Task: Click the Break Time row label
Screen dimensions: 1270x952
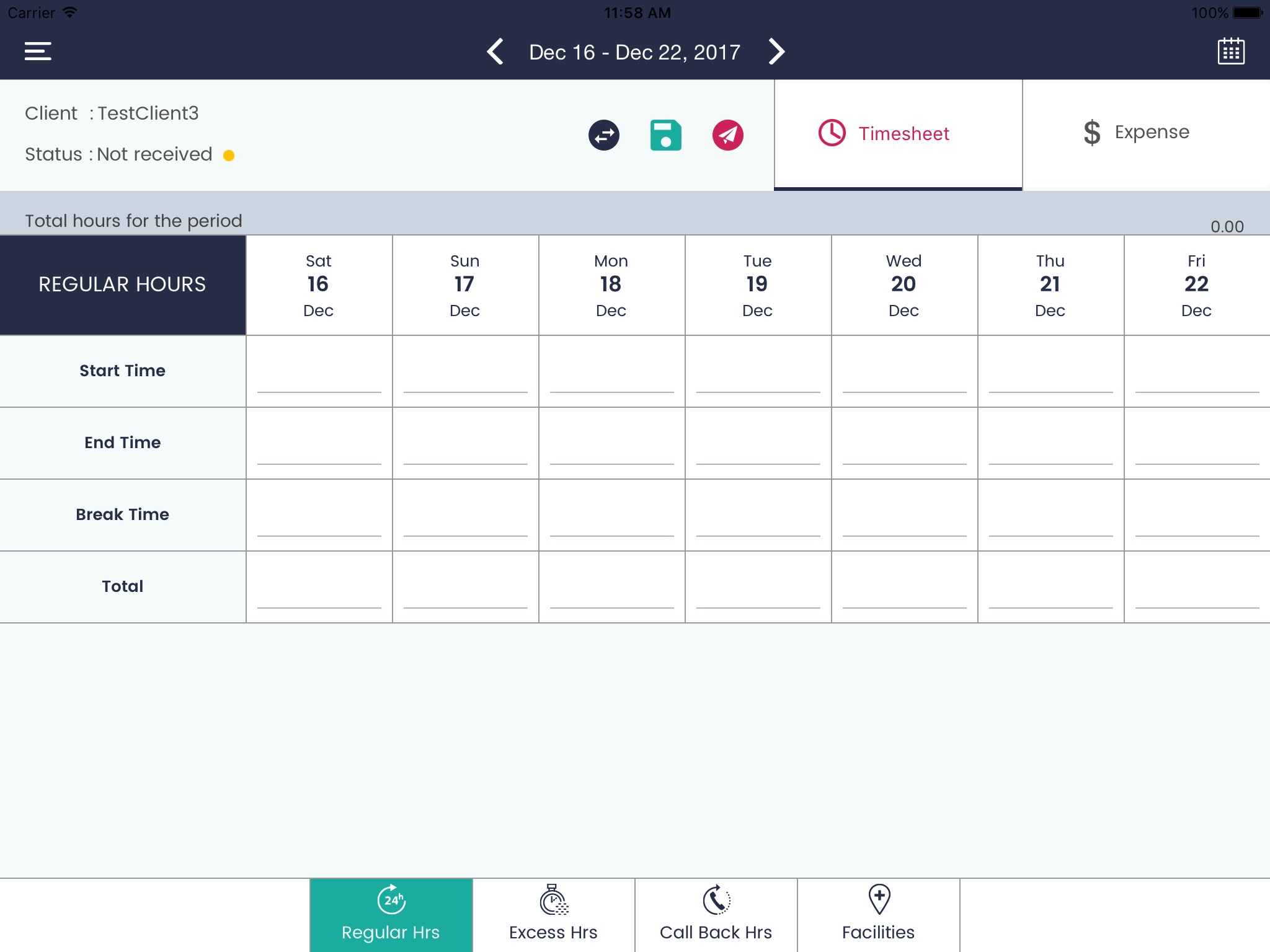Action: click(x=123, y=514)
